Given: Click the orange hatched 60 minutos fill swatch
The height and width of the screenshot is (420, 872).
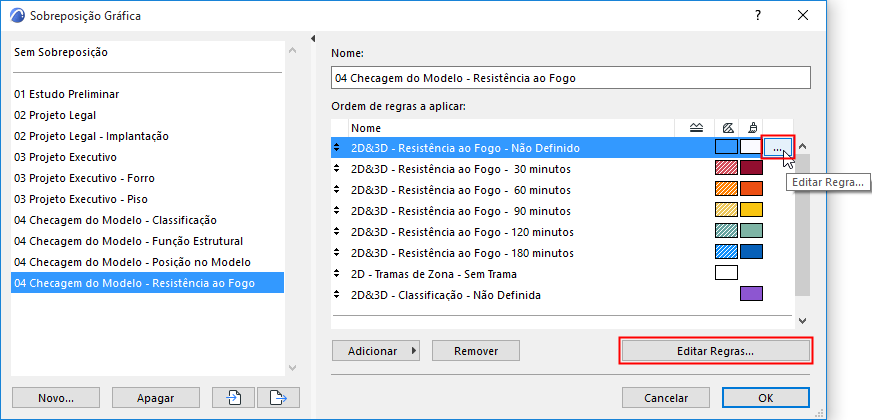Looking at the screenshot, I should (726, 190).
